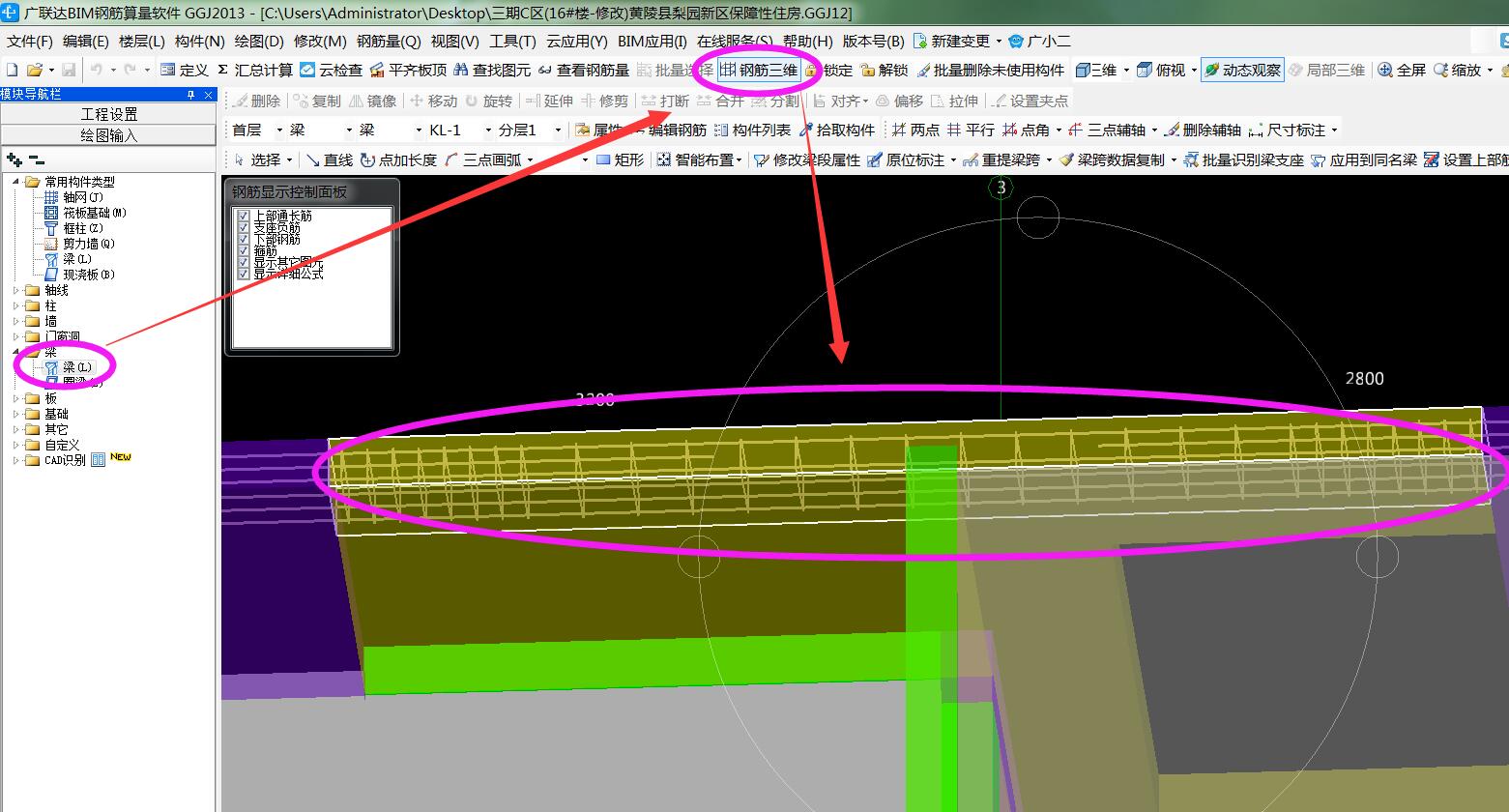
Task: Click 全屏 fullscreen tool
Action: [1403, 70]
